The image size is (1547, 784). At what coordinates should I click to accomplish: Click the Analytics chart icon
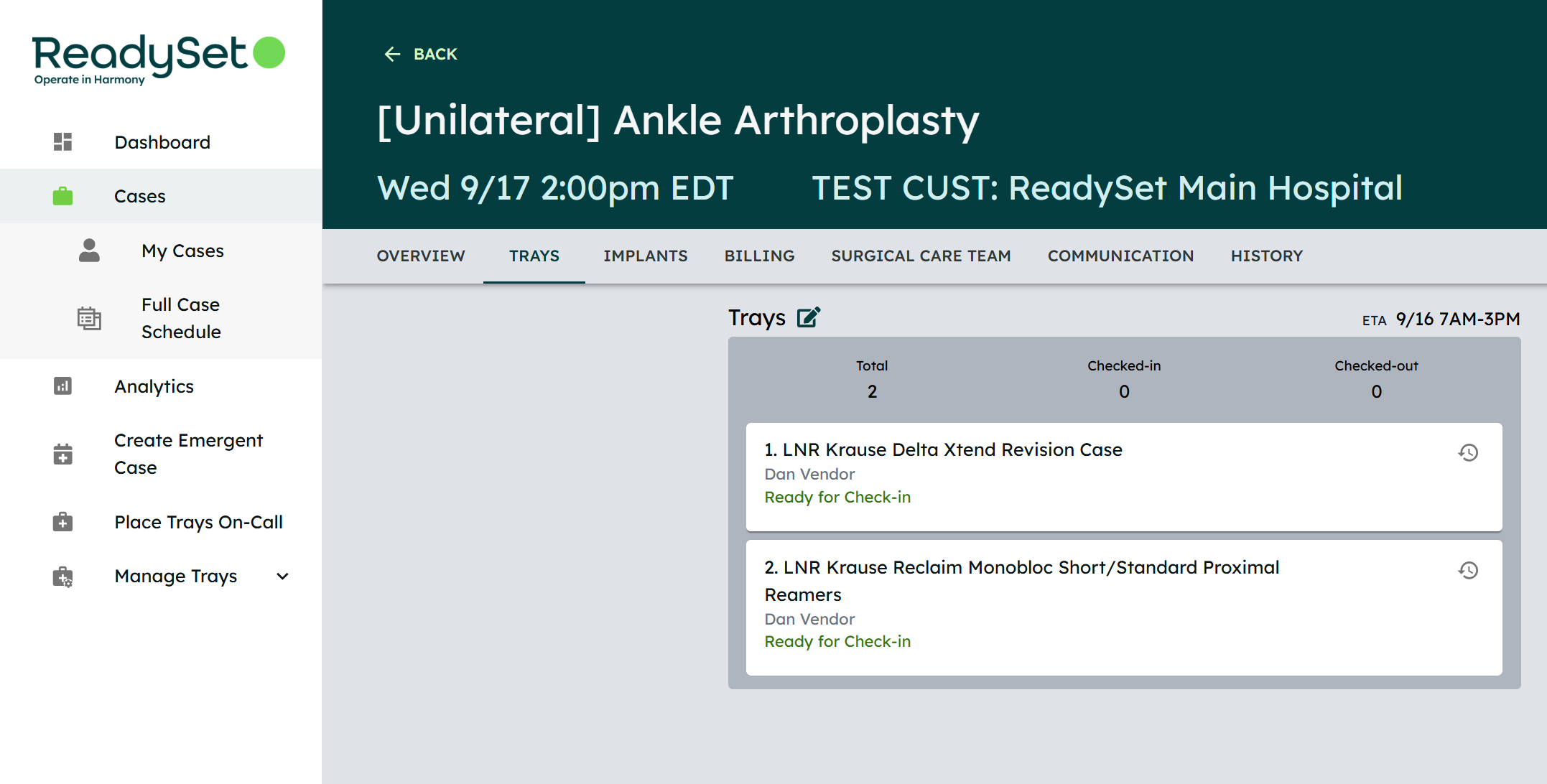63,386
